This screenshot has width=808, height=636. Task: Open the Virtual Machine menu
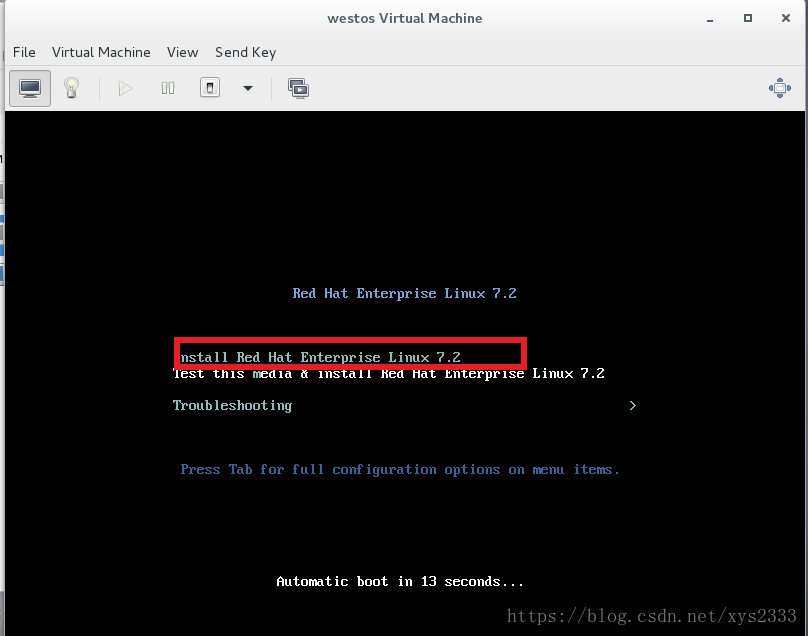(101, 53)
